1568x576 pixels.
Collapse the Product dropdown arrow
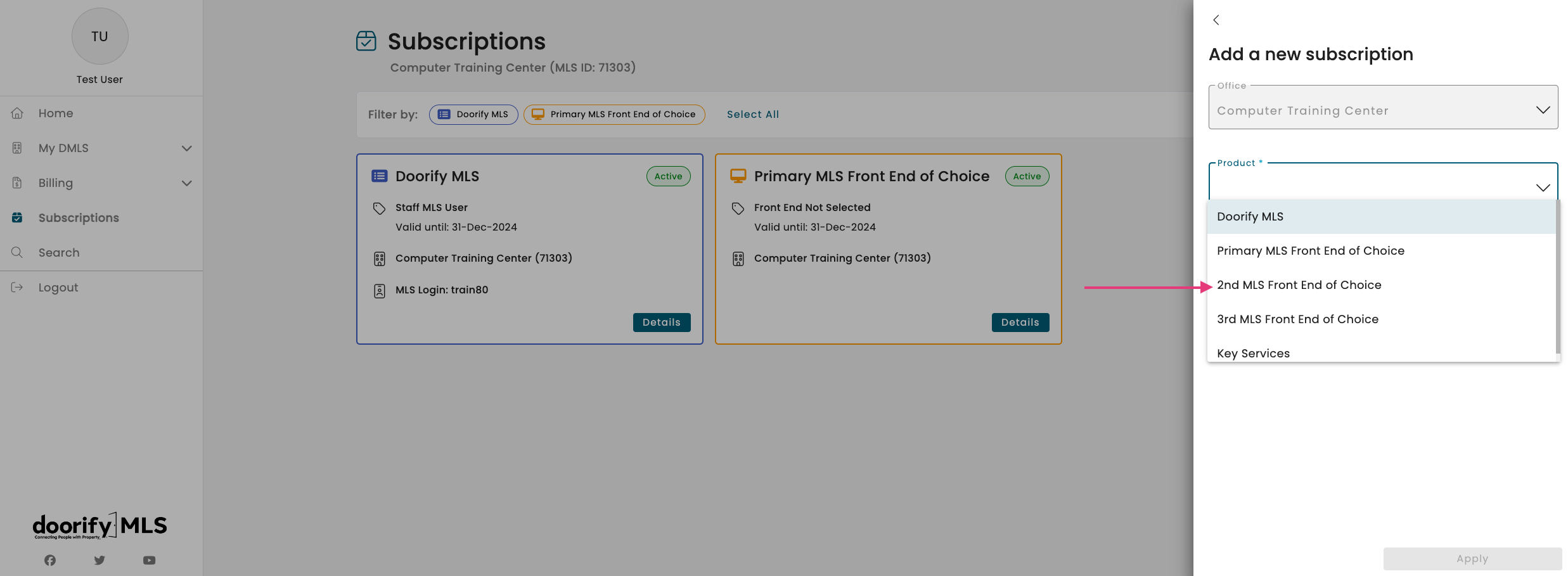tap(1543, 188)
